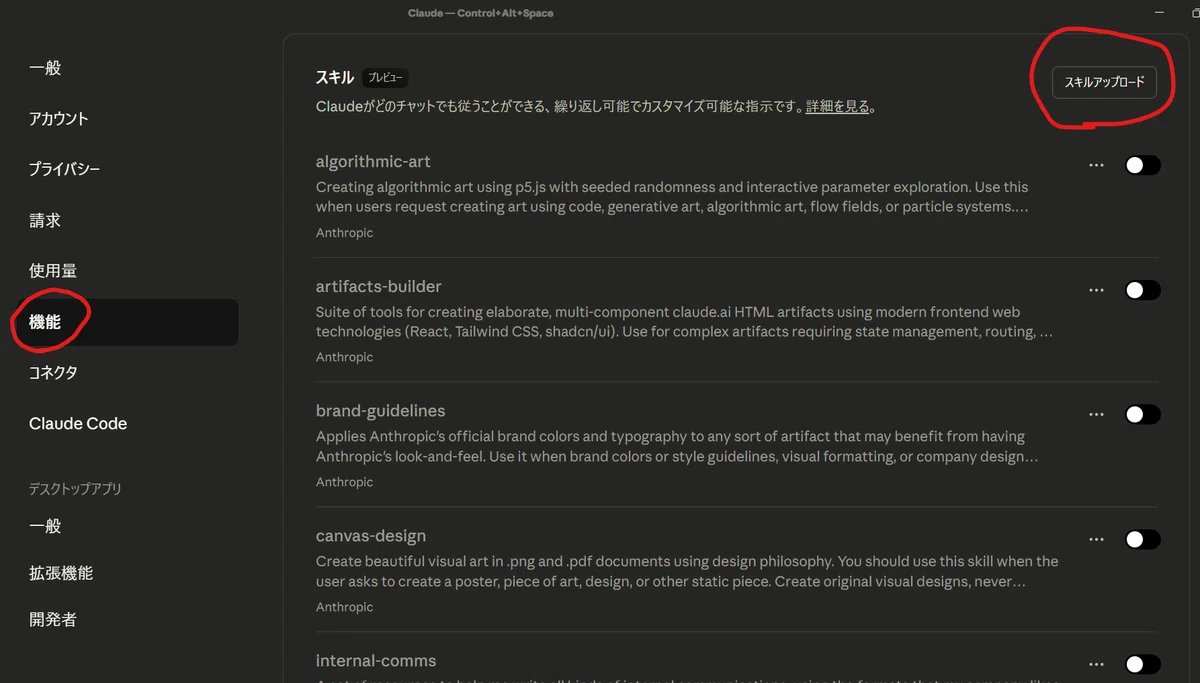Click the algorithmic-art skill title
This screenshot has width=1200, height=683.
(373, 161)
